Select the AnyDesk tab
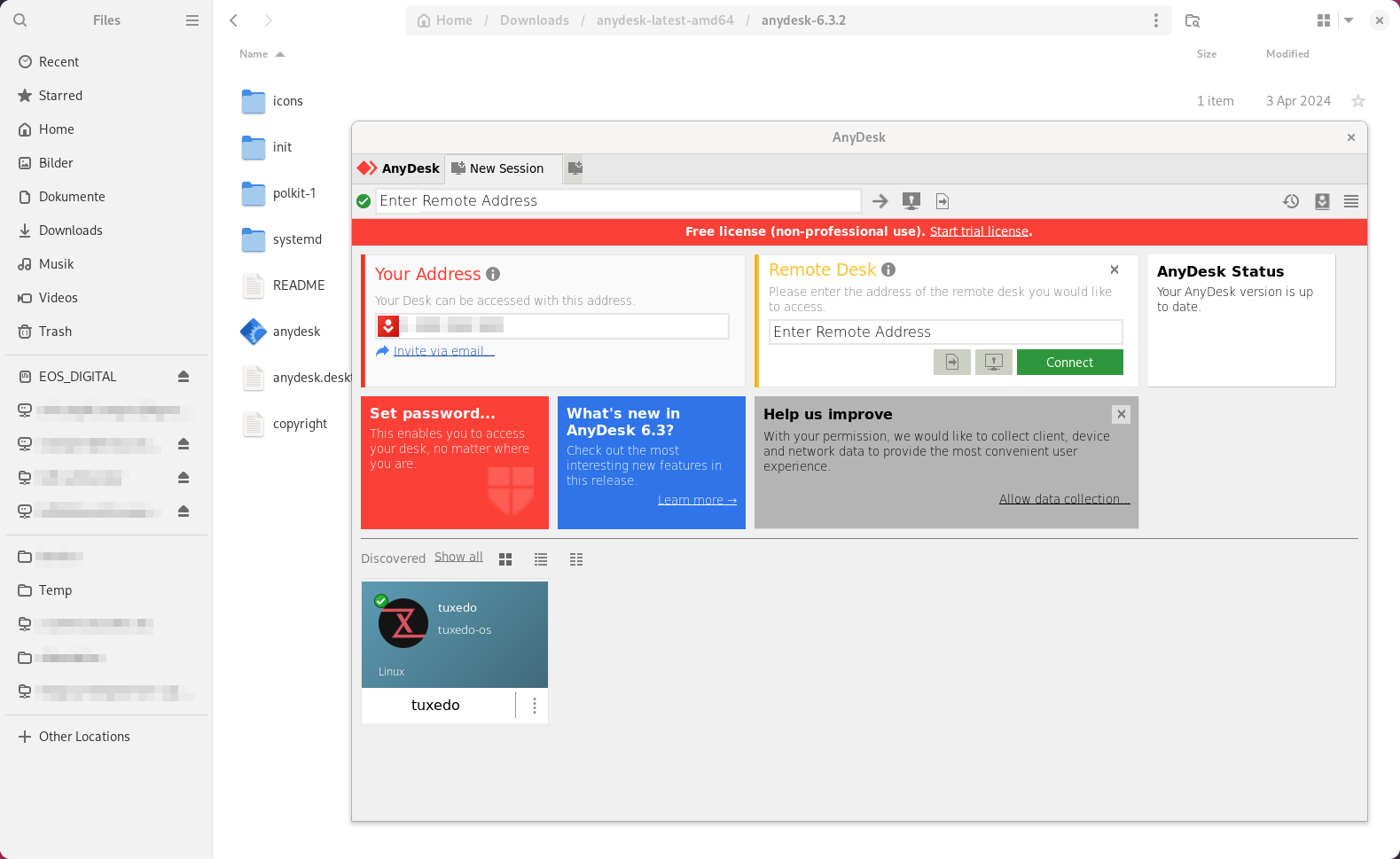 (399, 168)
